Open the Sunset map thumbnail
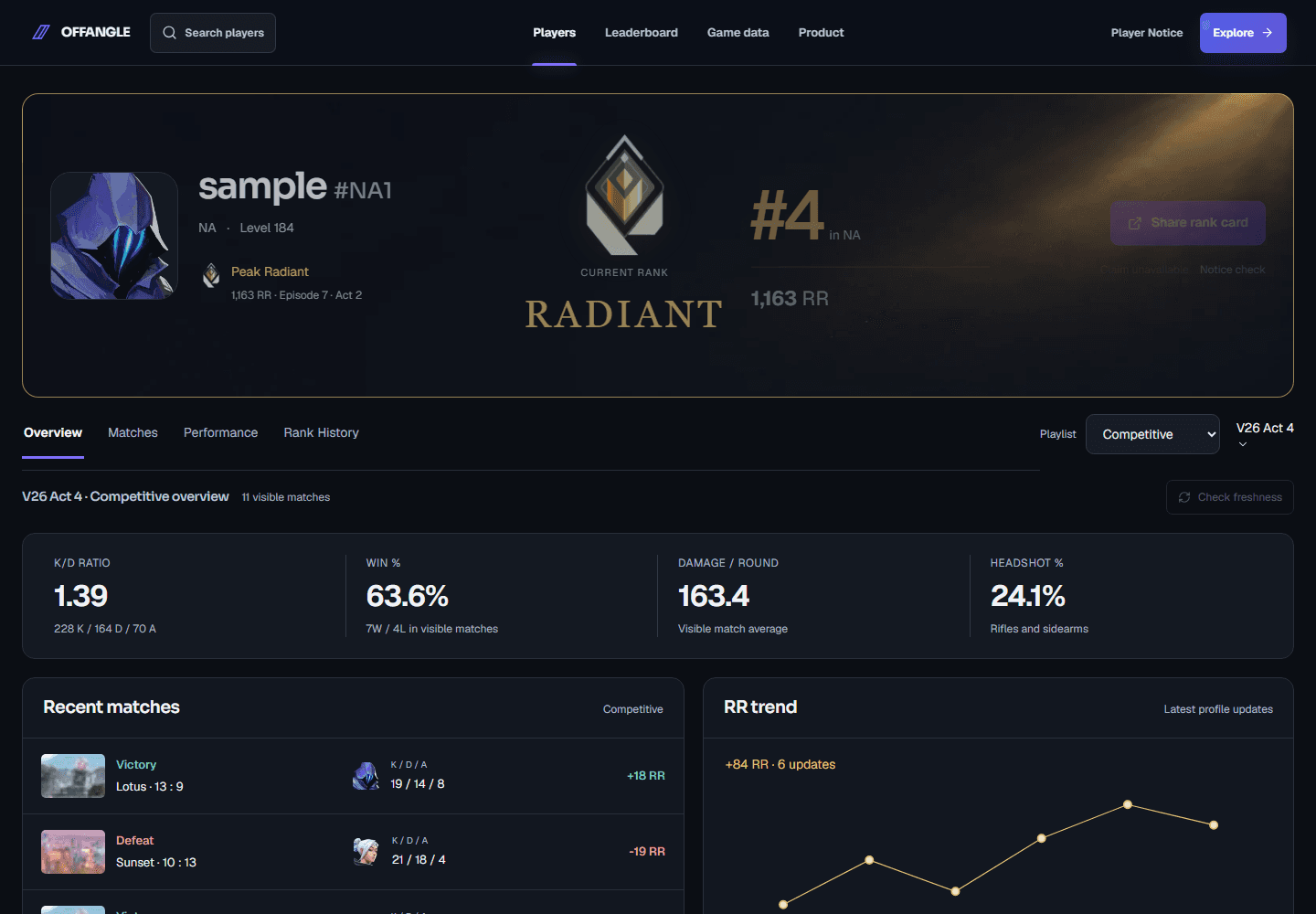 (73, 852)
